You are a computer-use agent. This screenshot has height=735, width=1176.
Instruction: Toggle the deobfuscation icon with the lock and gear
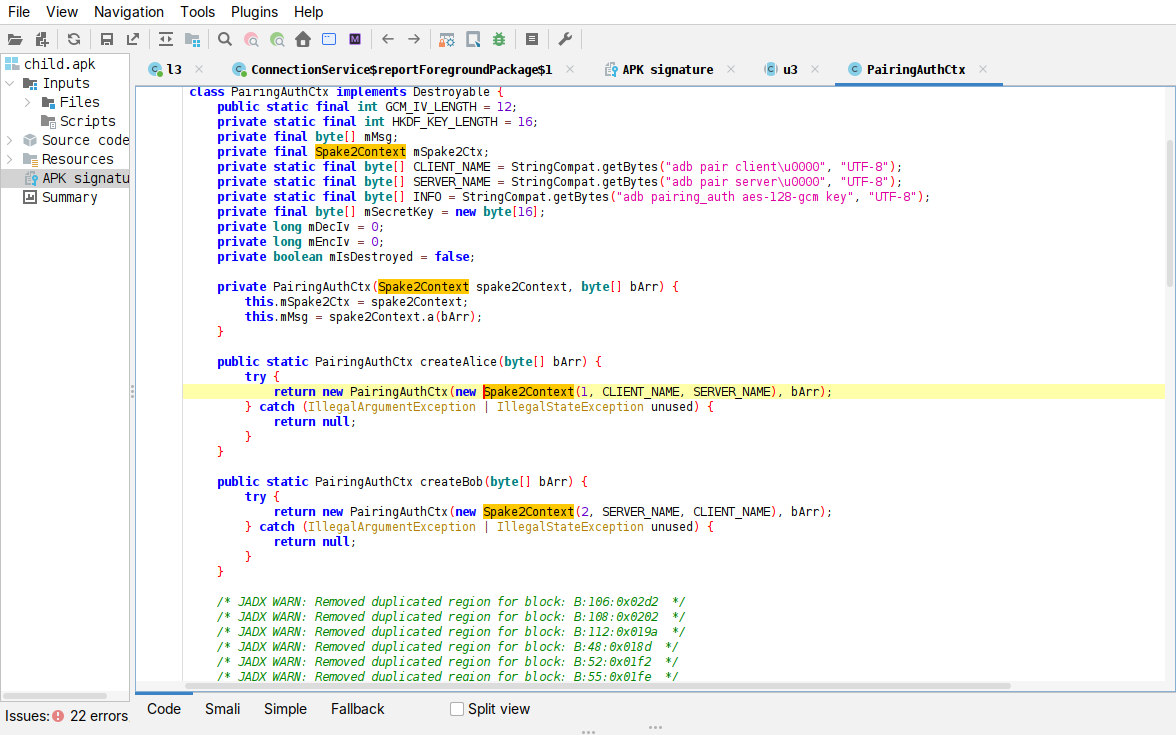(447, 40)
